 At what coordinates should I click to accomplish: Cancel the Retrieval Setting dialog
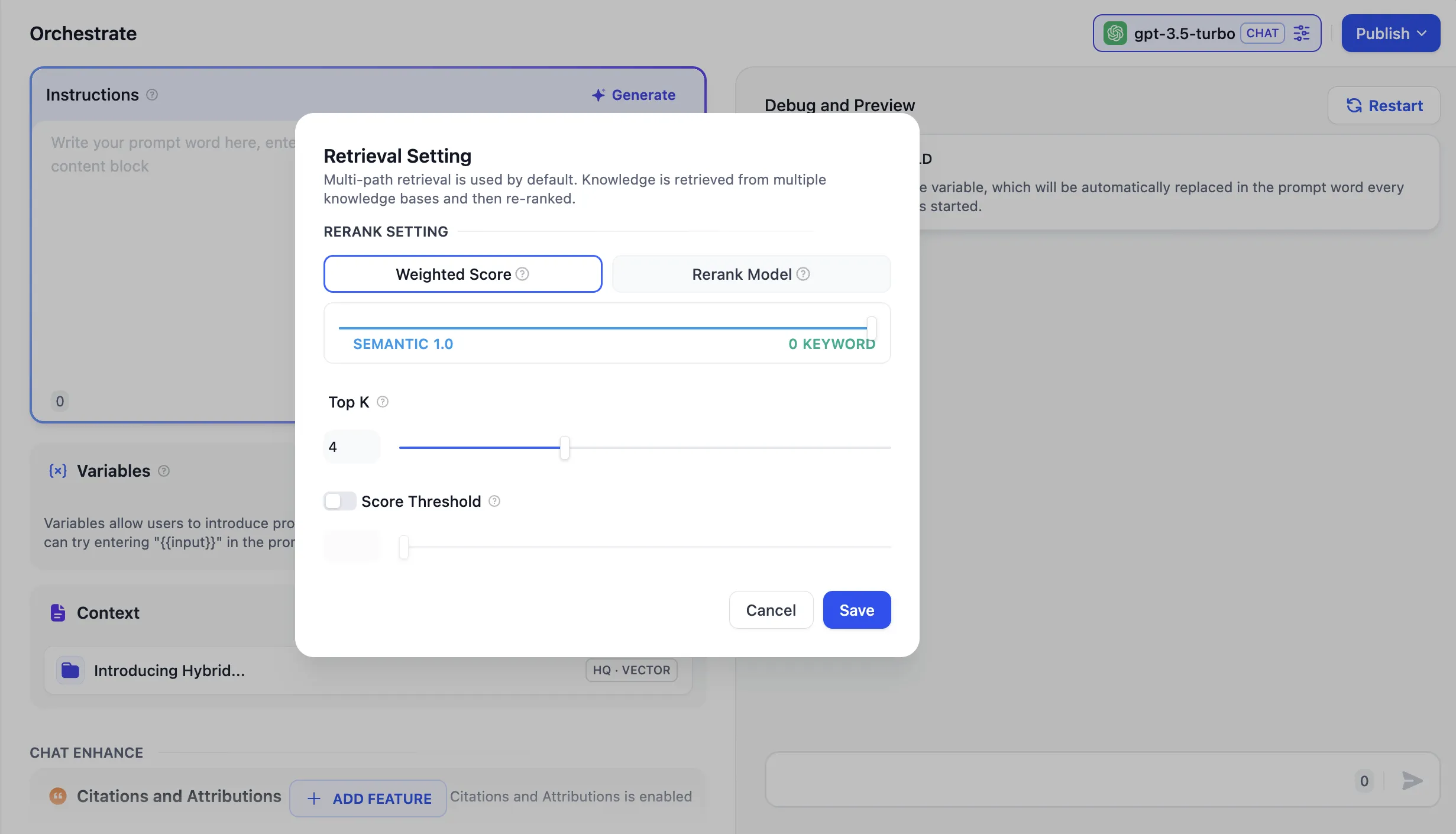(x=771, y=610)
